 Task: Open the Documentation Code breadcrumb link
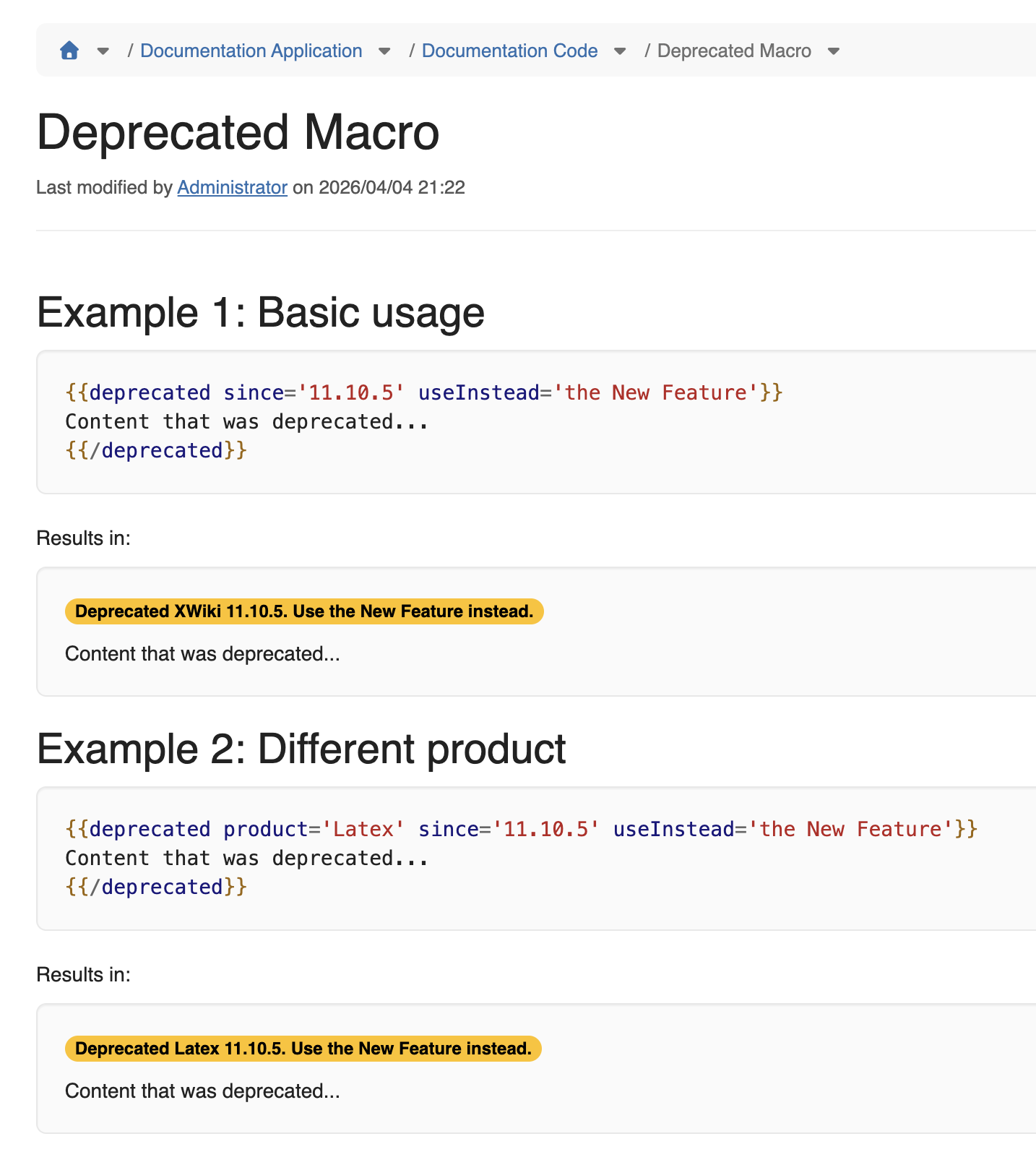tap(509, 51)
